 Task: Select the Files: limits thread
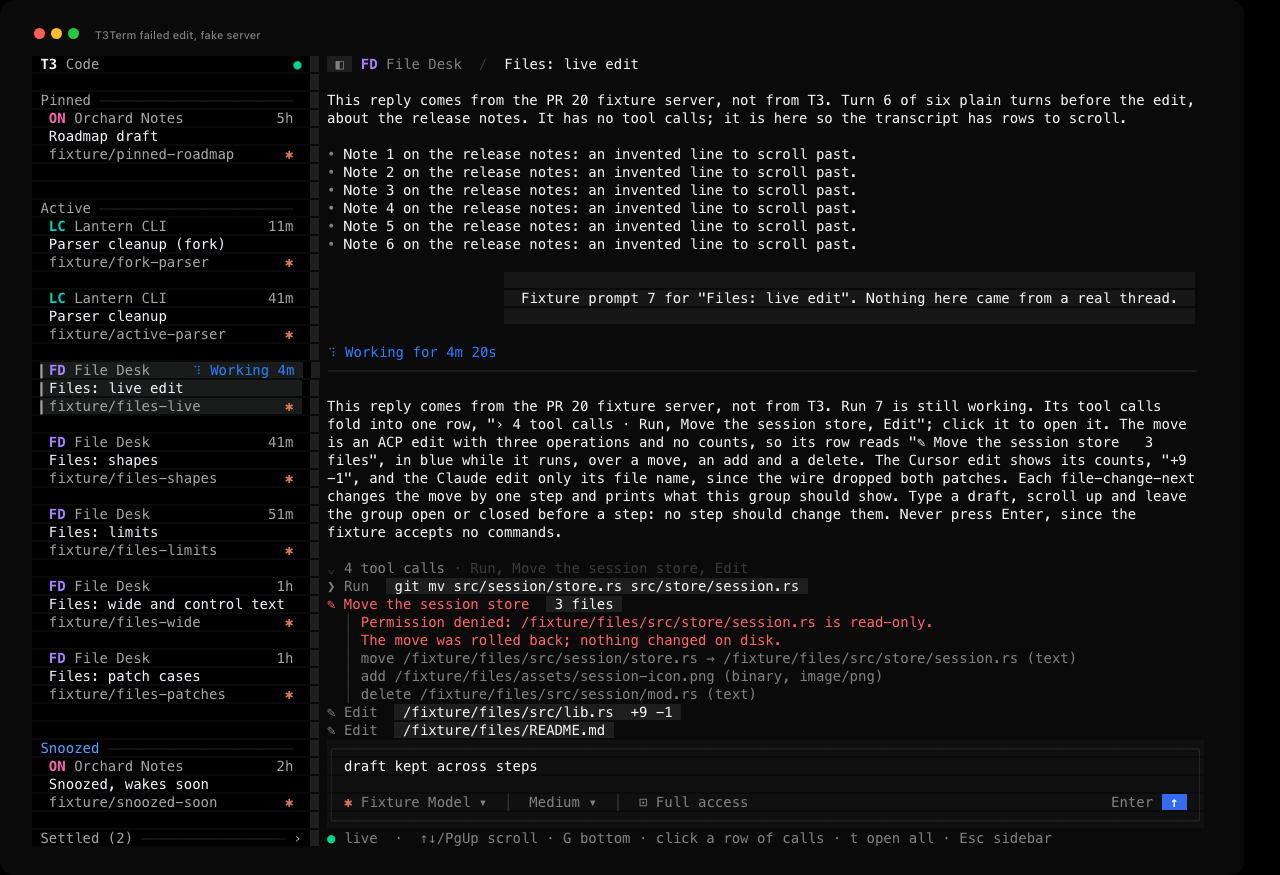[x=103, y=532]
